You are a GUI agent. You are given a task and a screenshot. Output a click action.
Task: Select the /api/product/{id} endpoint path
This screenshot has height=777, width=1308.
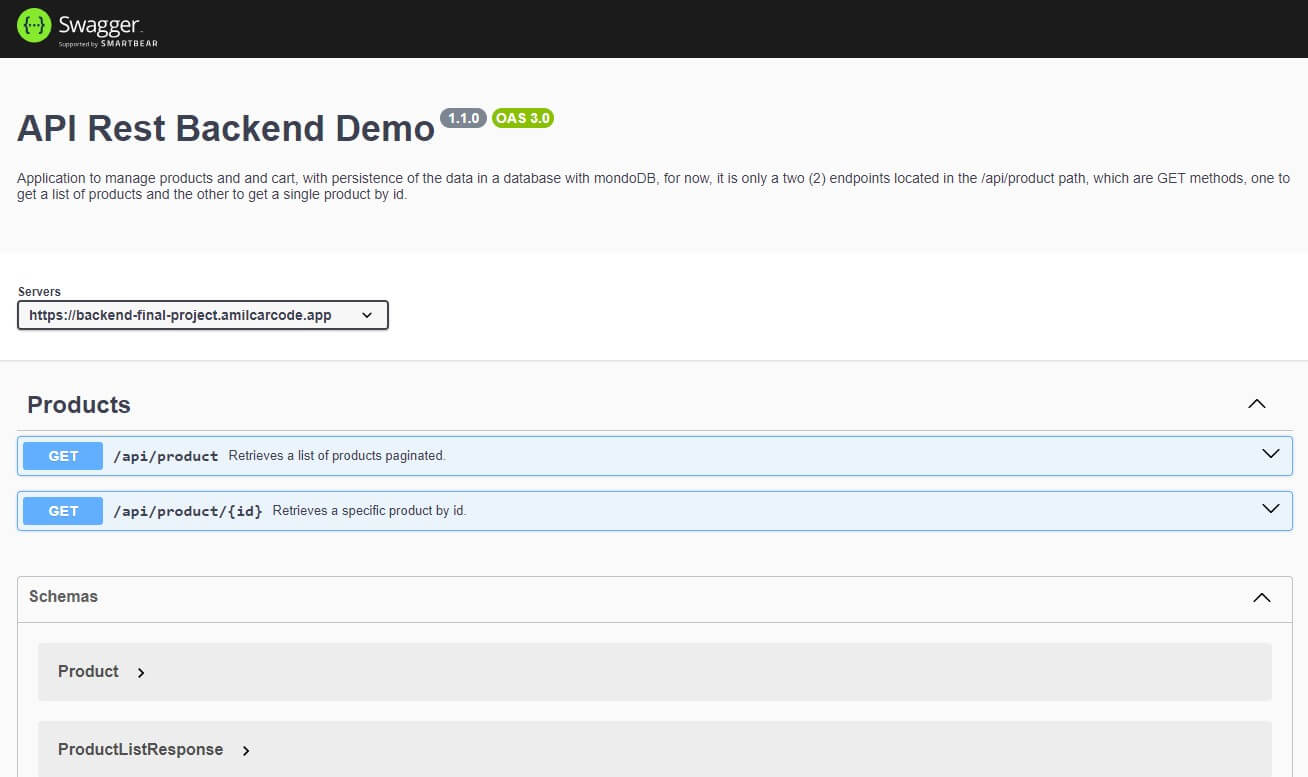click(x=187, y=511)
